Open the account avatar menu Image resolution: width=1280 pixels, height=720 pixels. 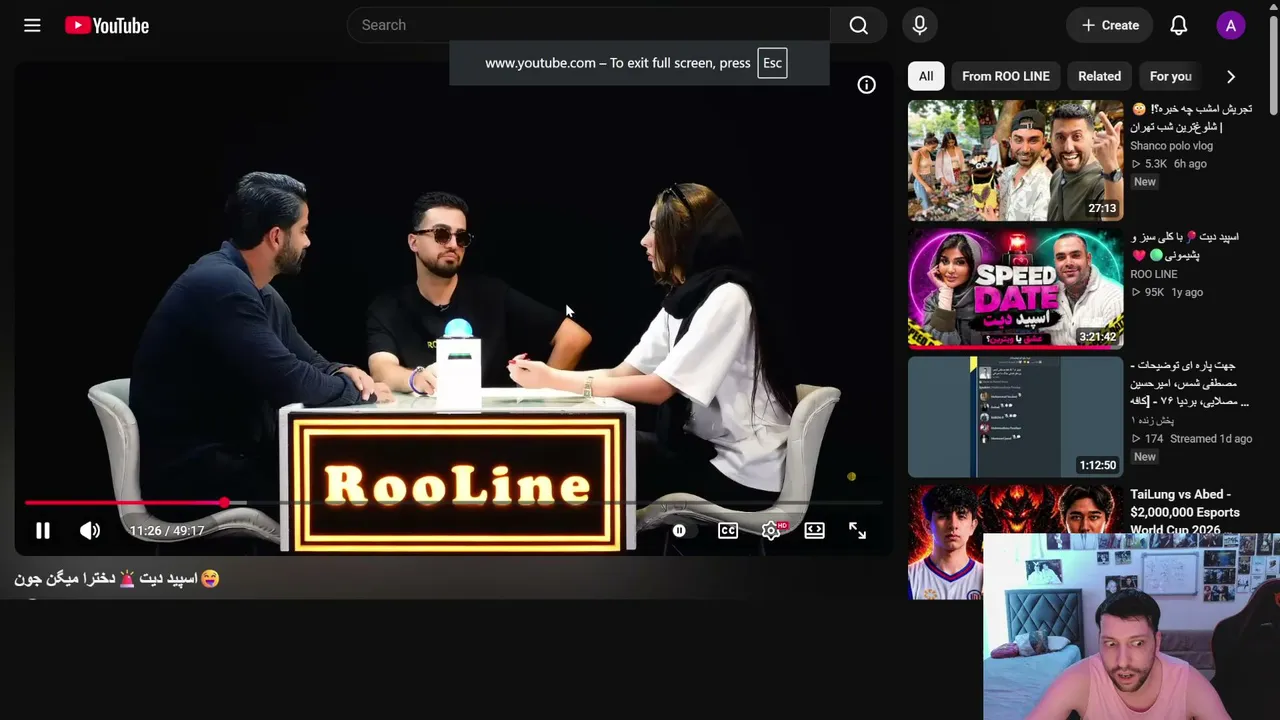coord(1231,26)
